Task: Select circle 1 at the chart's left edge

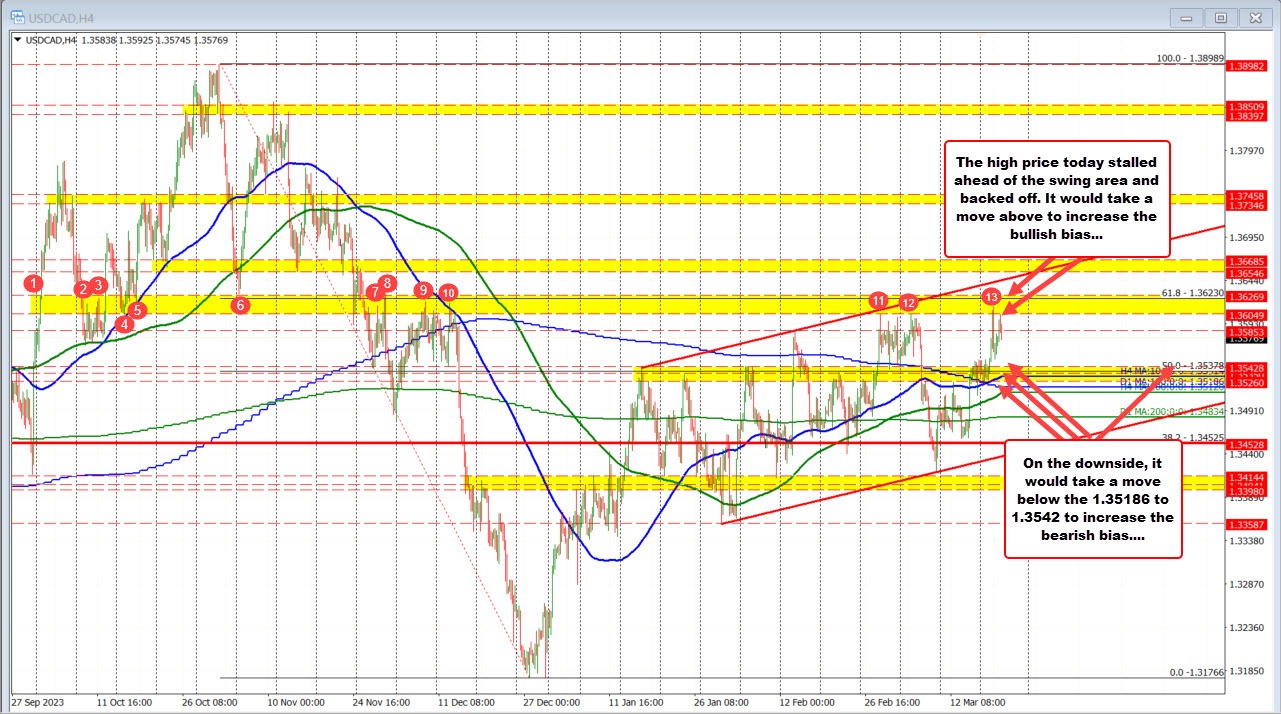Action: pos(32,283)
